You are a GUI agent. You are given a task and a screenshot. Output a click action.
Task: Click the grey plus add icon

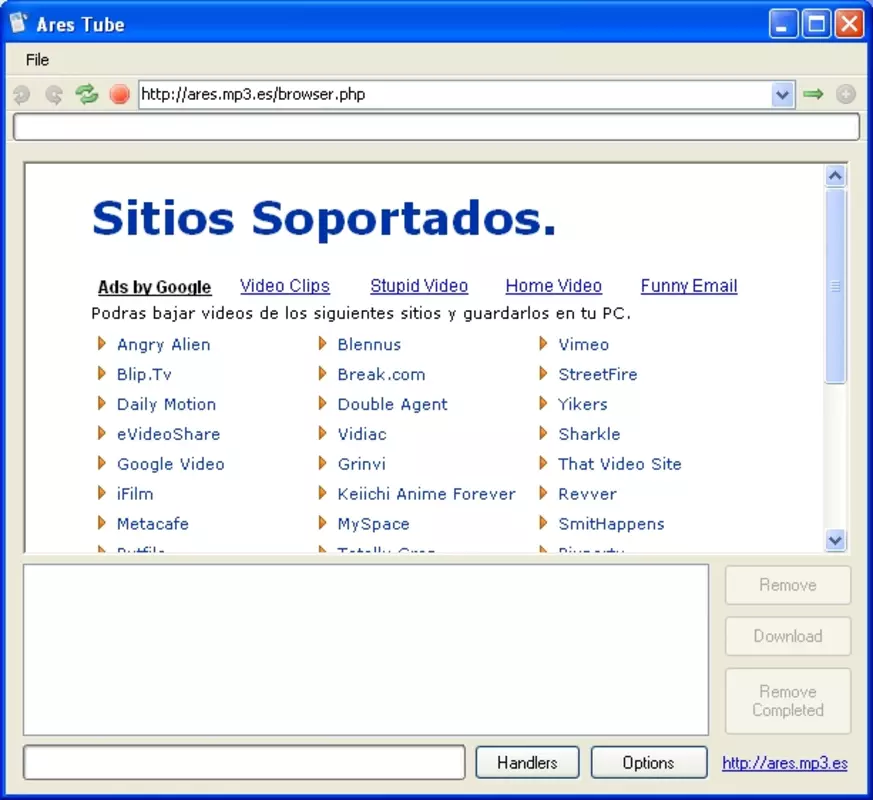(846, 94)
